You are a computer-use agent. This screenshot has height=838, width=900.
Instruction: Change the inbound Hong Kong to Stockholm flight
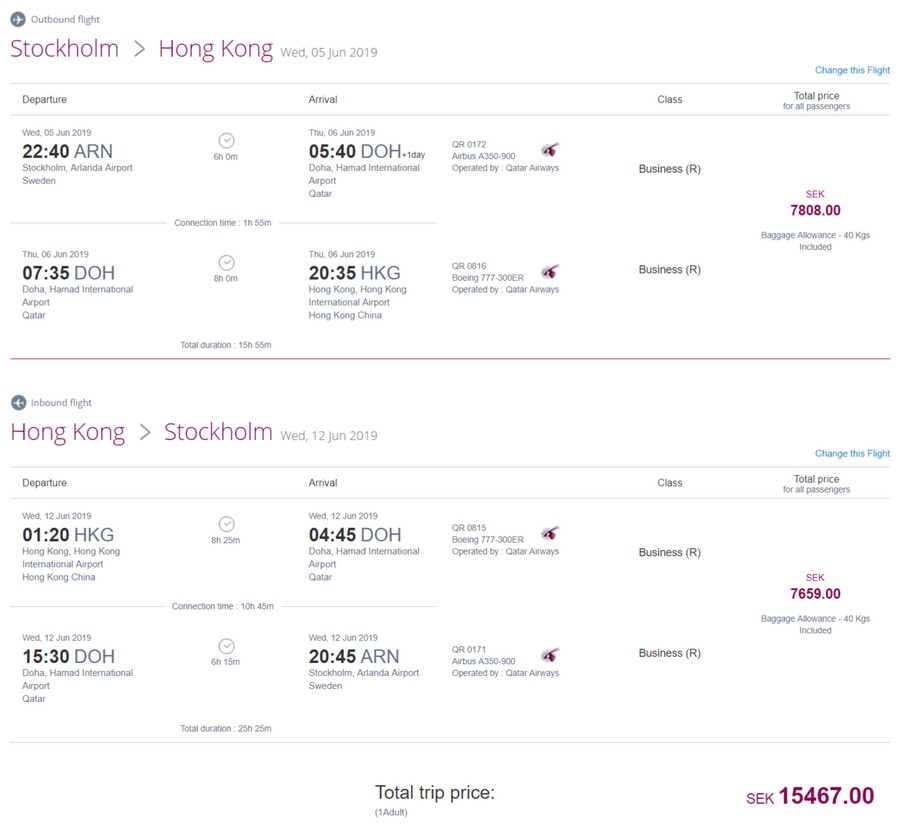852,453
